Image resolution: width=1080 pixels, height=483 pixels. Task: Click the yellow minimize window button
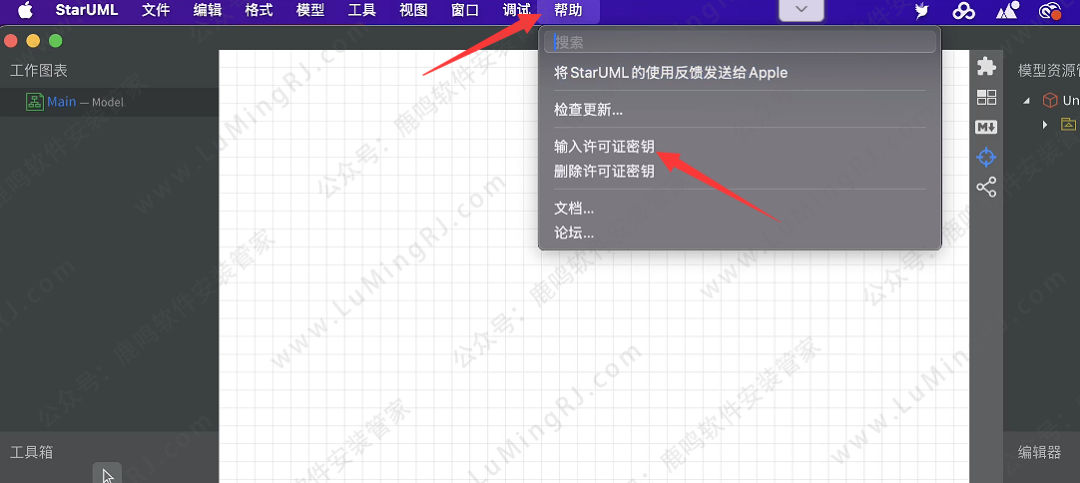[x=33, y=41]
